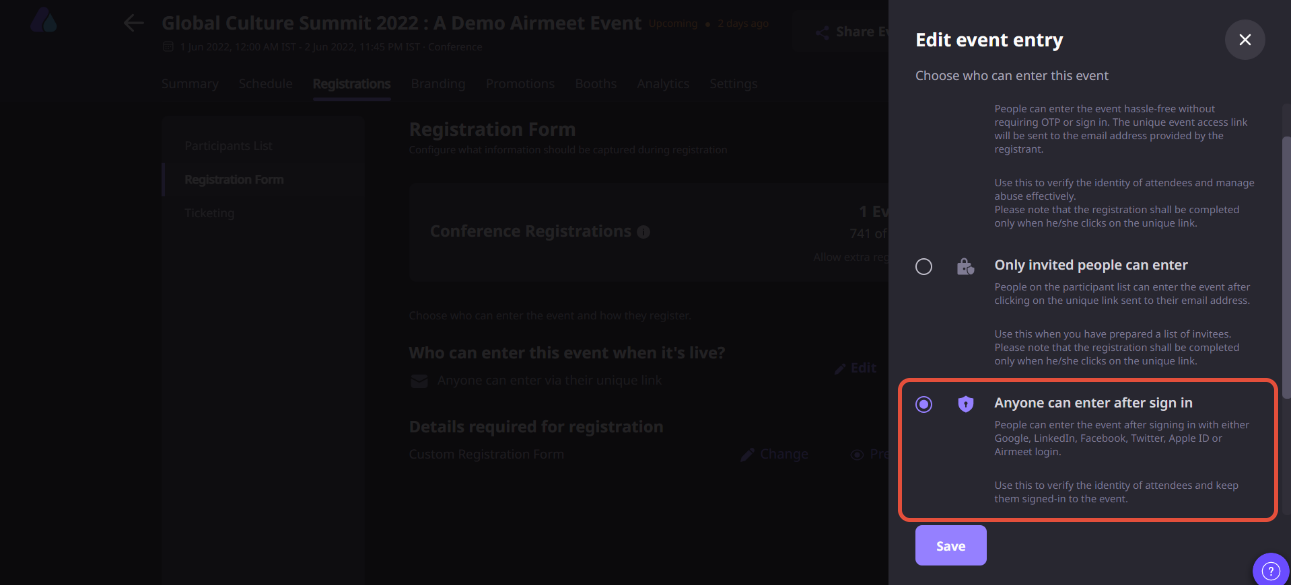Click the calendar icon beside the event dates
This screenshot has height=585, width=1291.
point(168,47)
